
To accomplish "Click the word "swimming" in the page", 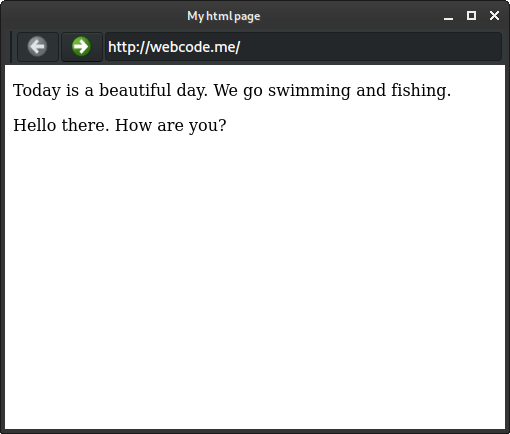I will 309,91.
